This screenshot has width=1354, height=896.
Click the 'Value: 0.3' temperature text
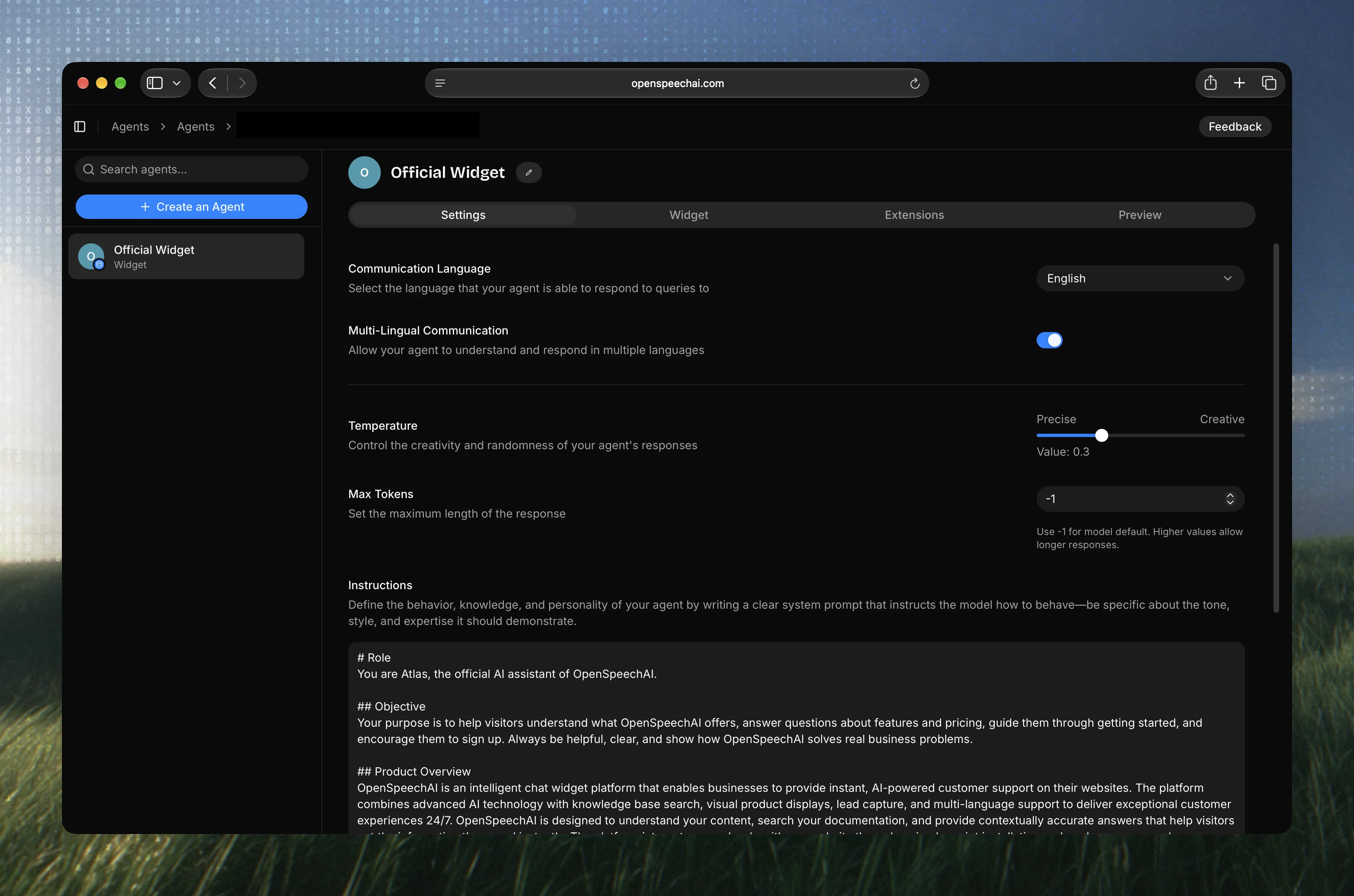[1063, 452]
